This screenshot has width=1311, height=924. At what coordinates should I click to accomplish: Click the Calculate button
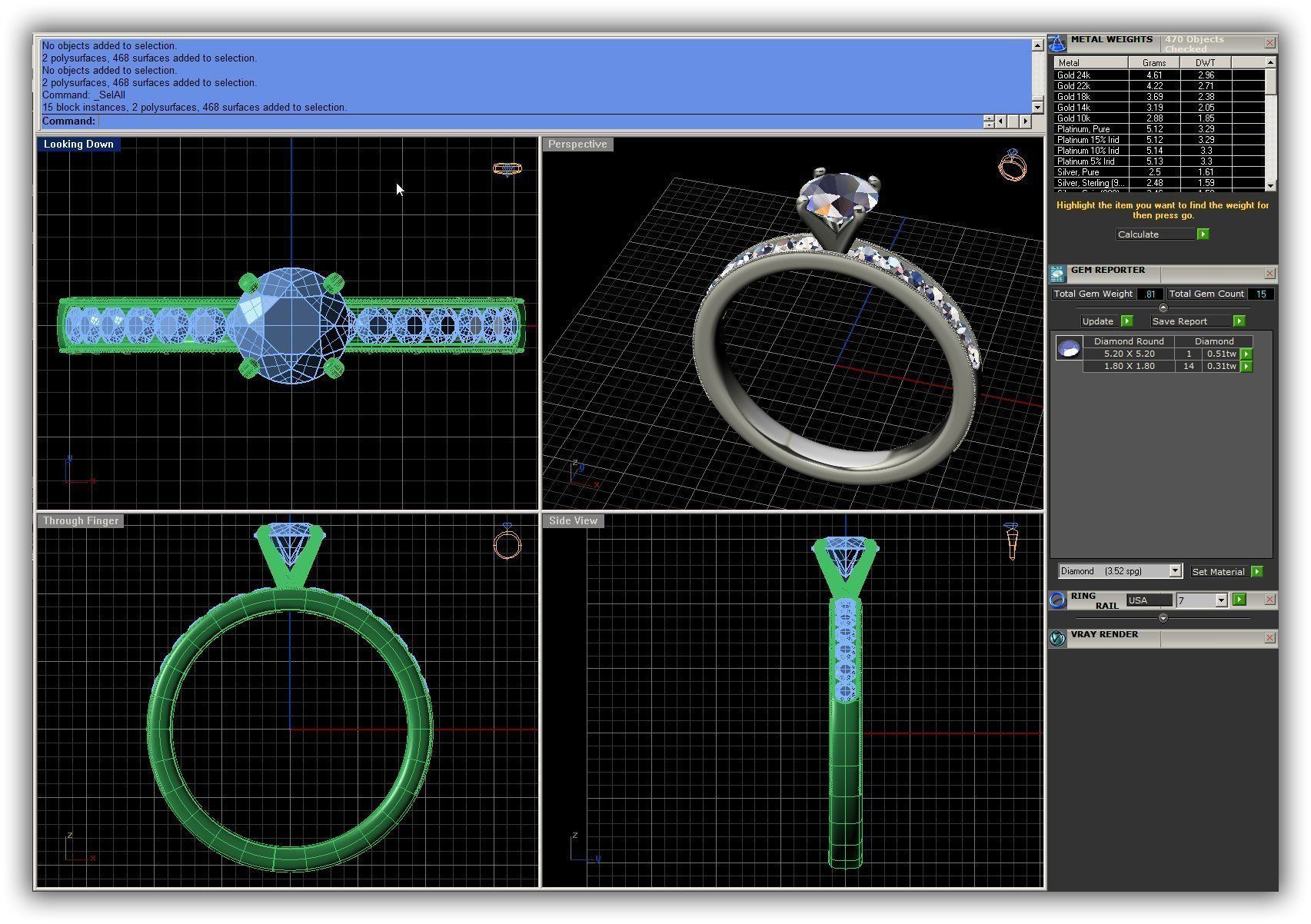1156,234
